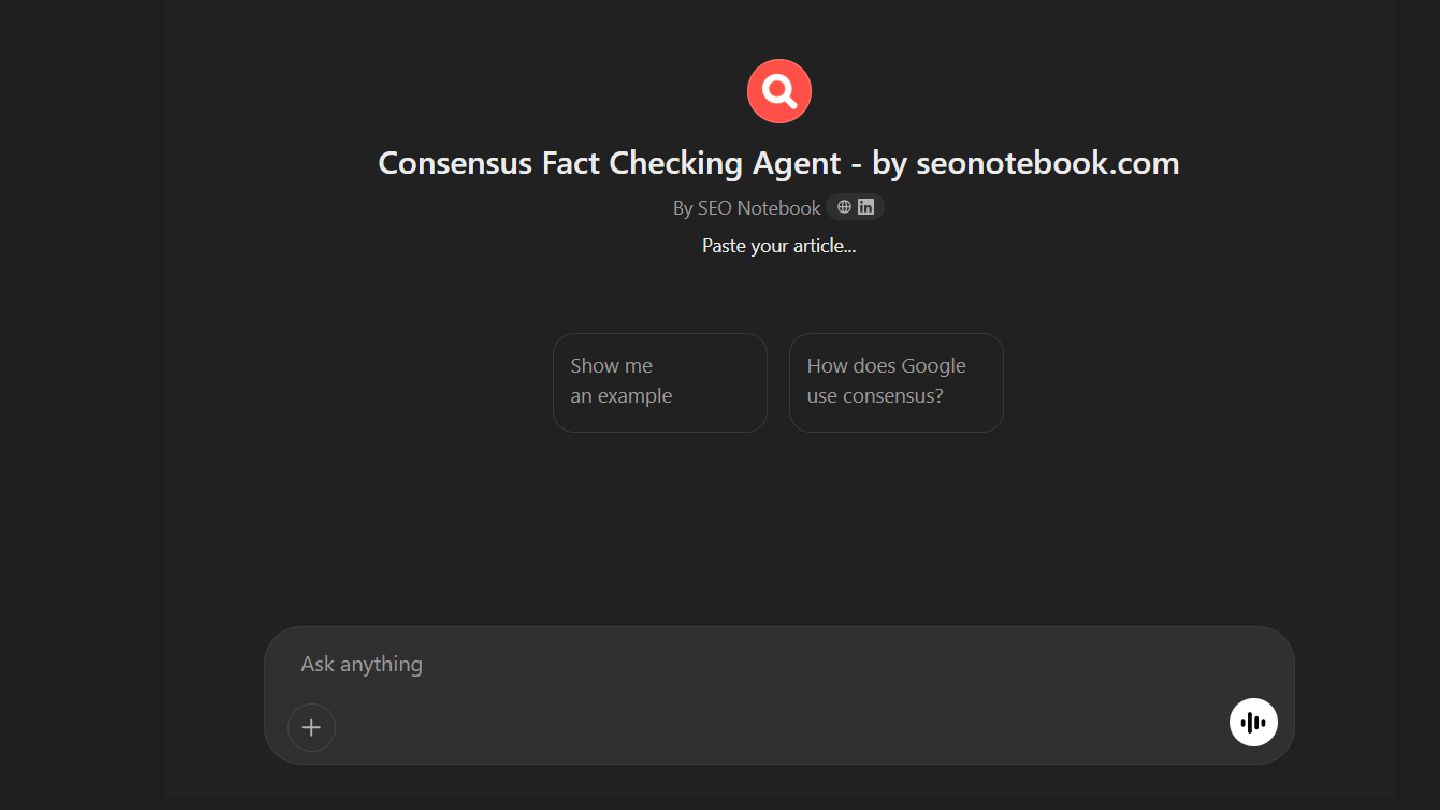Screen dimensions: 1440x810
Task: Click the "By SEO Notebook" author name
Action: point(746,208)
